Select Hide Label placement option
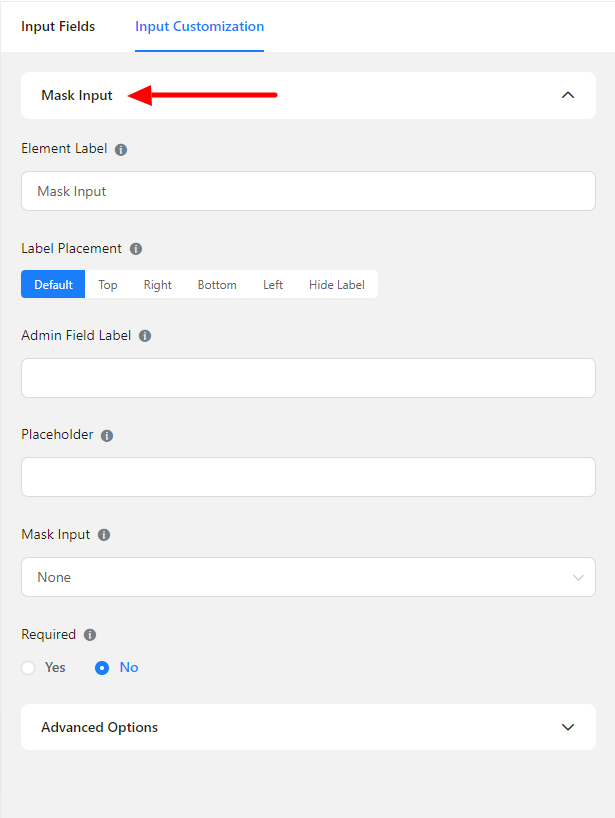Viewport: 615px width, 818px height. tap(336, 285)
